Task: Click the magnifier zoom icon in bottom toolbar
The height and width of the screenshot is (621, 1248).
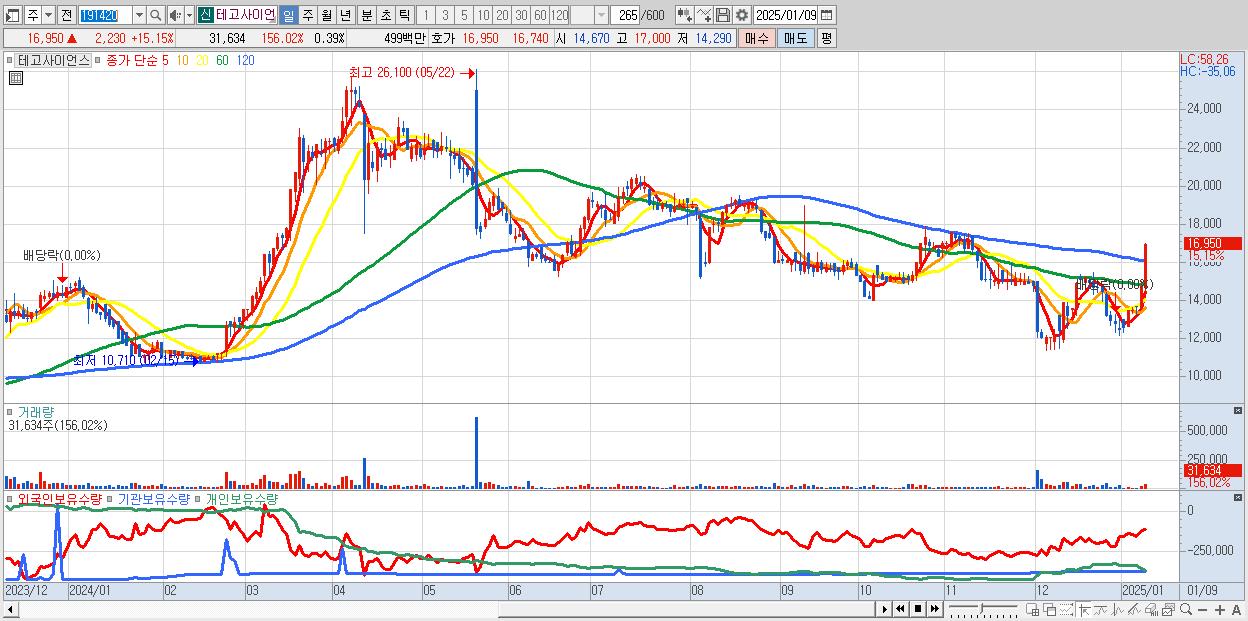Action: coord(1185,609)
